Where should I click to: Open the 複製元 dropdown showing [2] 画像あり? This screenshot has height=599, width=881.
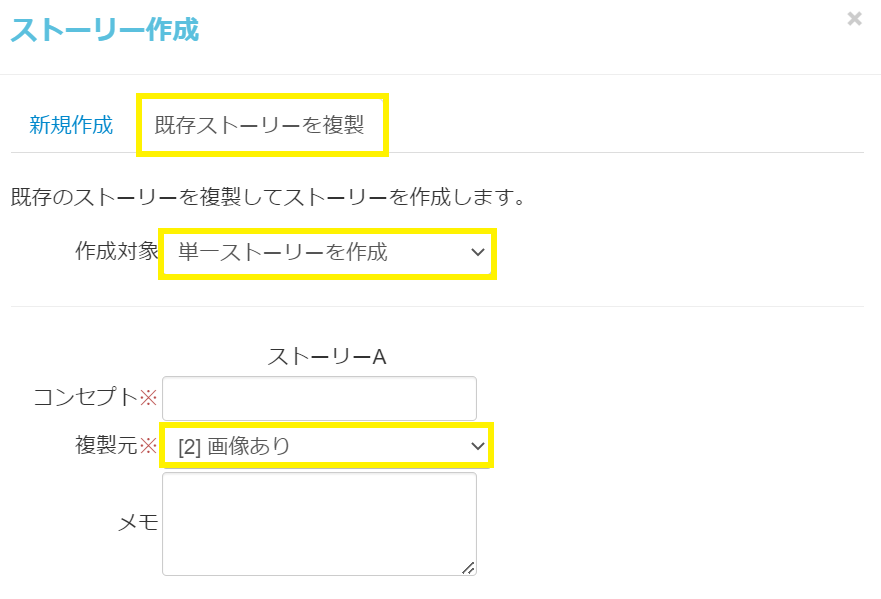pos(326,446)
